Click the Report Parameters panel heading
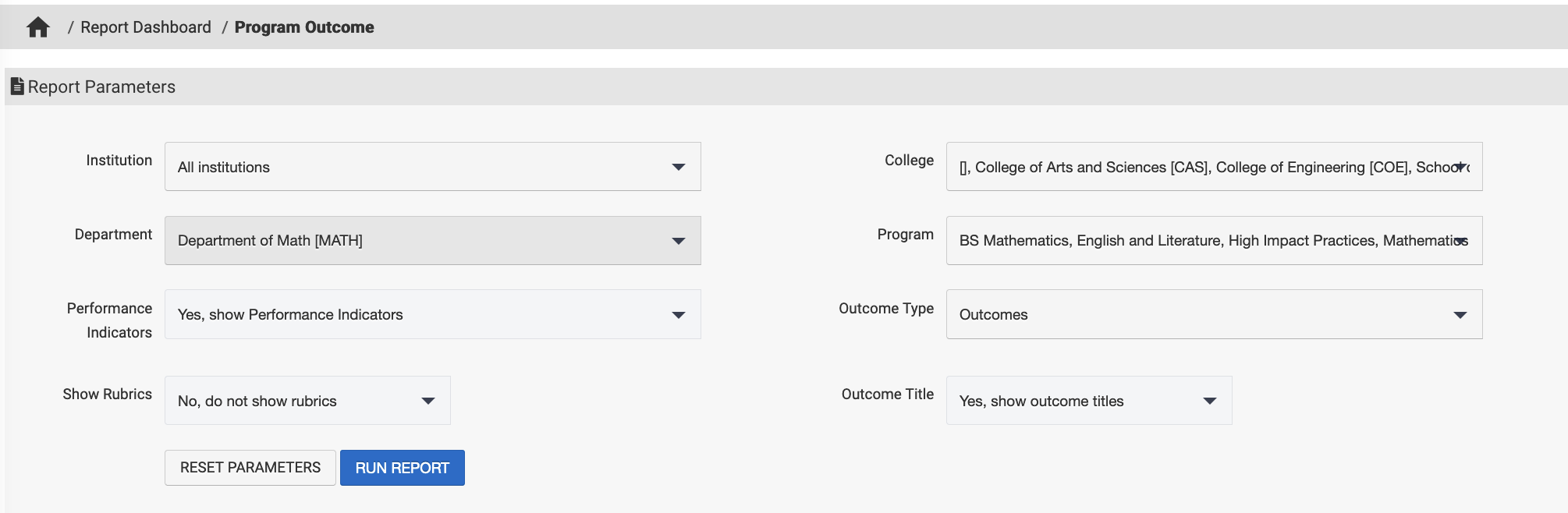This screenshot has height=513, width=1568. point(101,87)
